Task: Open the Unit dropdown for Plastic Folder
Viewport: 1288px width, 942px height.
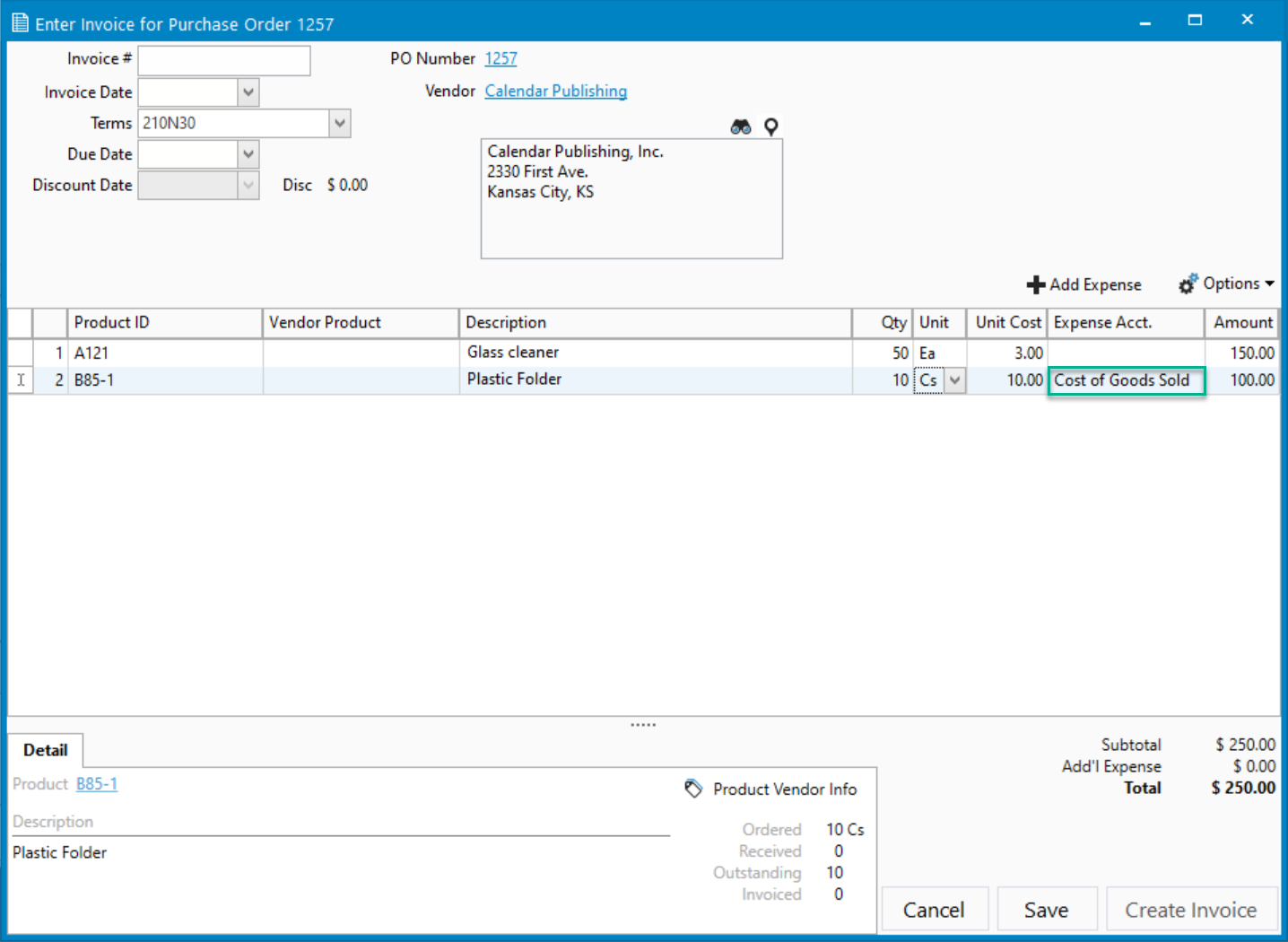Action: coord(954,380)
